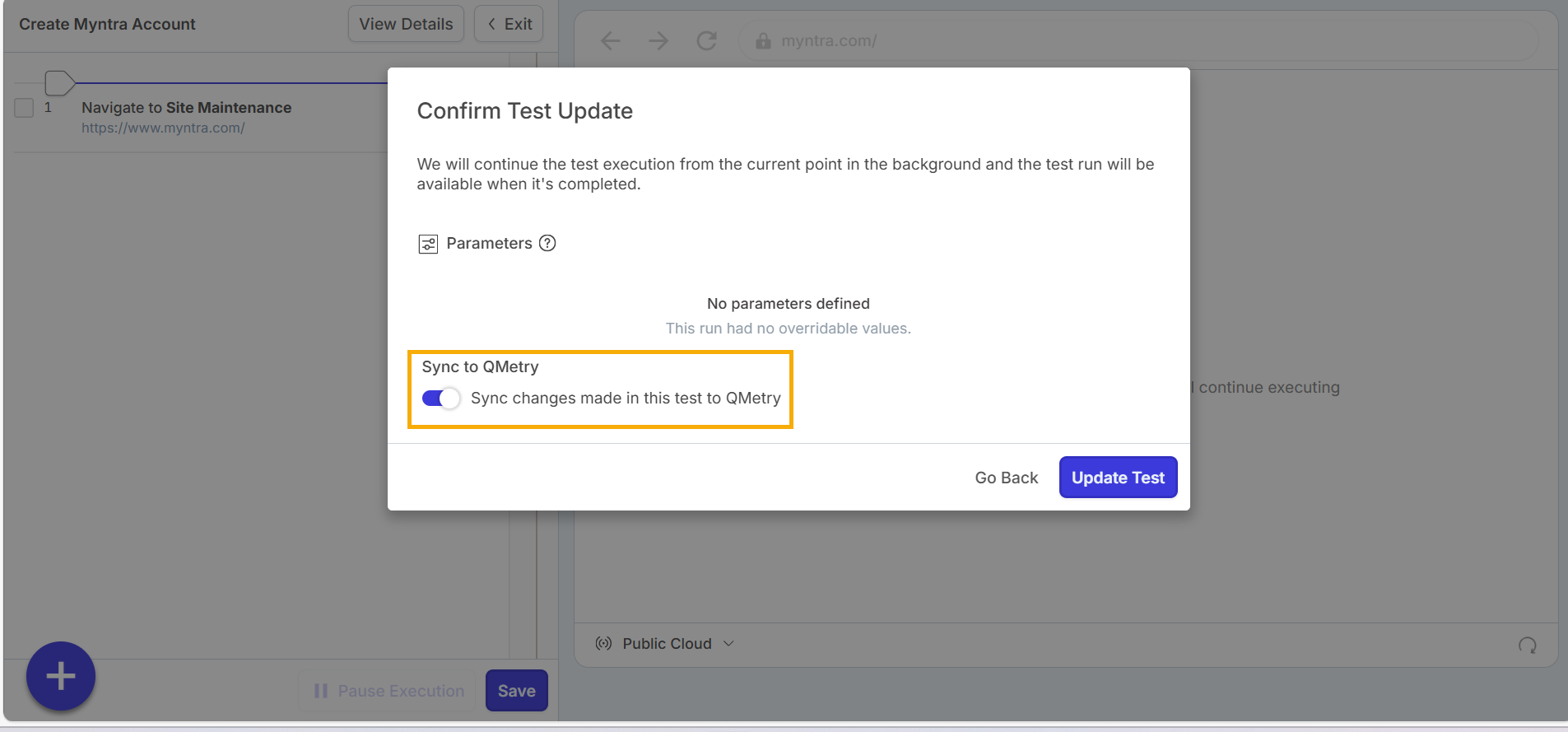1568x732 pixels.
Task: Click the refresh icon beside Public Cloud bar
Action: click(1527, 646)
